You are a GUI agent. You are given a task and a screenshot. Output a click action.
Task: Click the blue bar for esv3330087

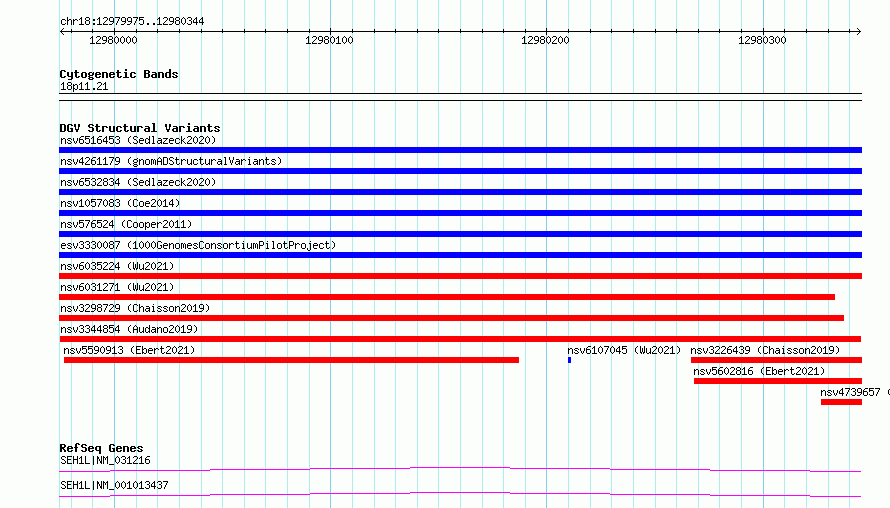point(460,255)
